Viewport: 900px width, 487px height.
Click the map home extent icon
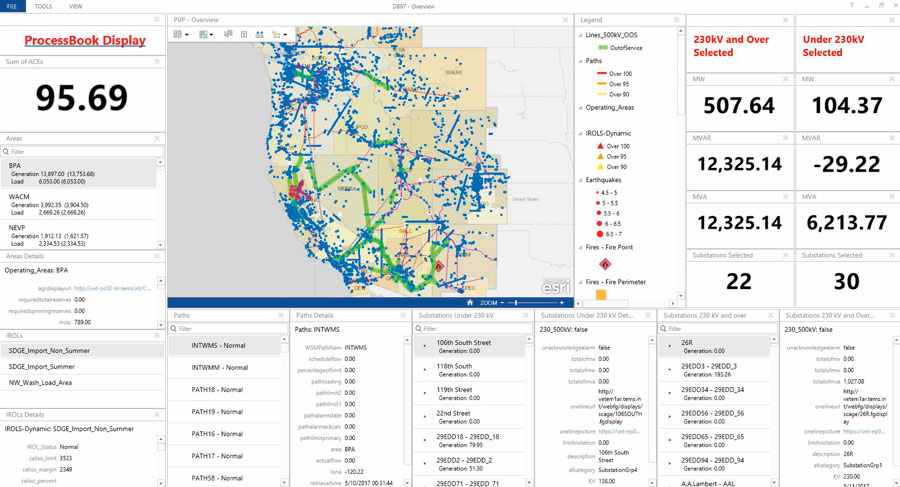click(470, 303)
